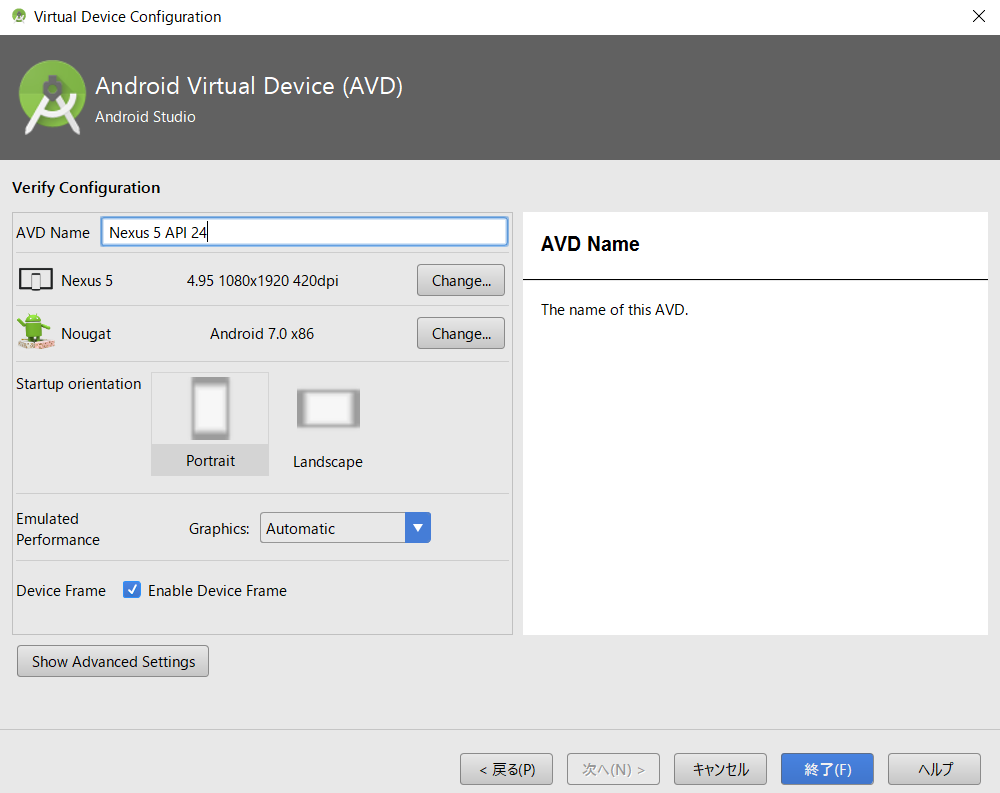
Task: Select Landscape startup orientation
Action: pos(328,427)
